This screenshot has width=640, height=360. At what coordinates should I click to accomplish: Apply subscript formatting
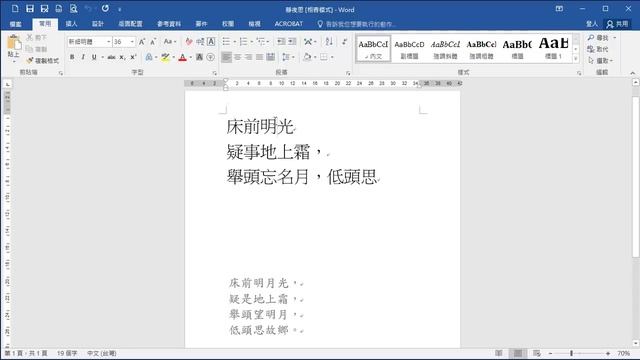coord(122,57)
